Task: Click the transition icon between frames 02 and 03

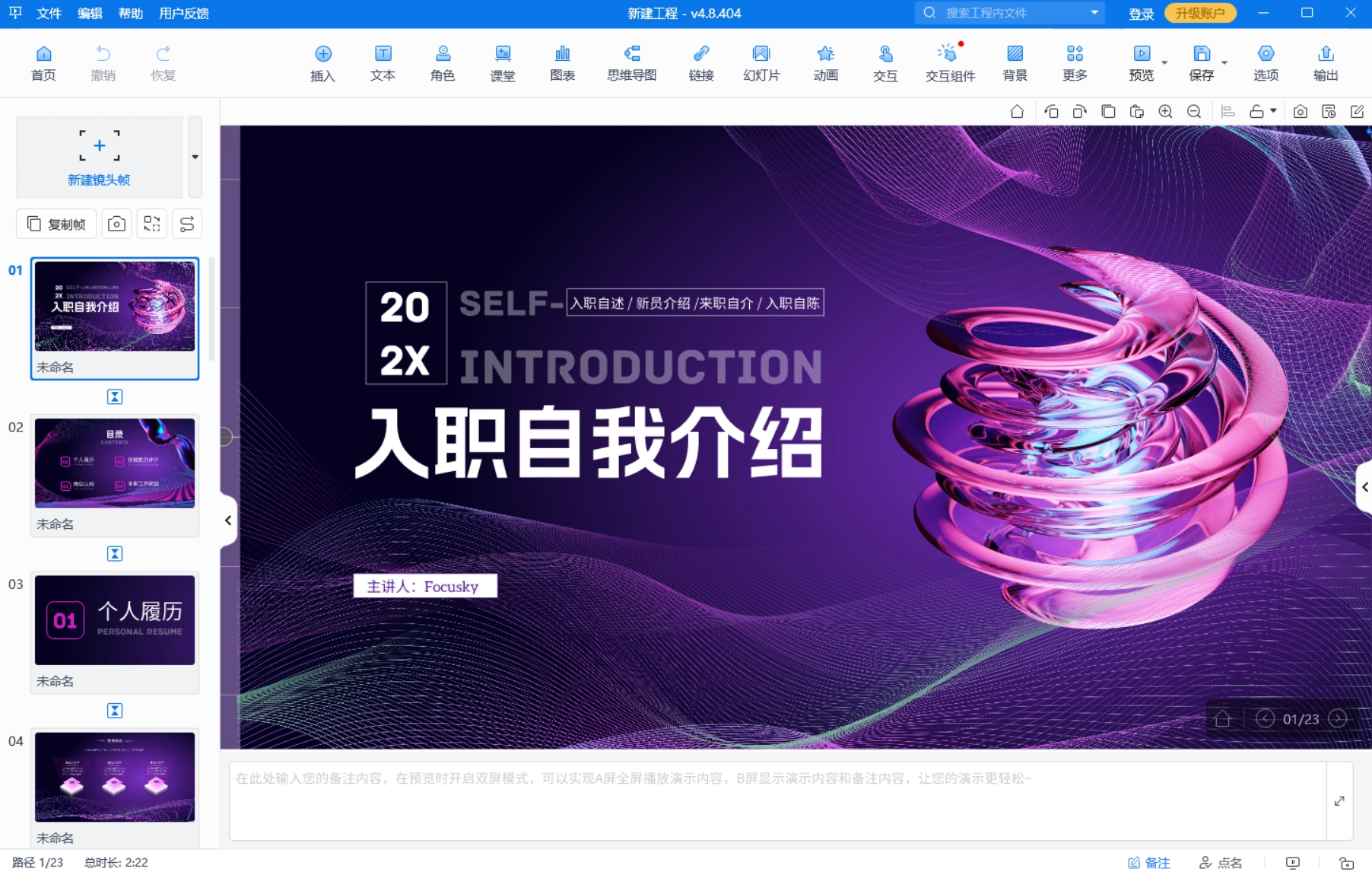Action: pyautogui.click(x=115, y=553)
